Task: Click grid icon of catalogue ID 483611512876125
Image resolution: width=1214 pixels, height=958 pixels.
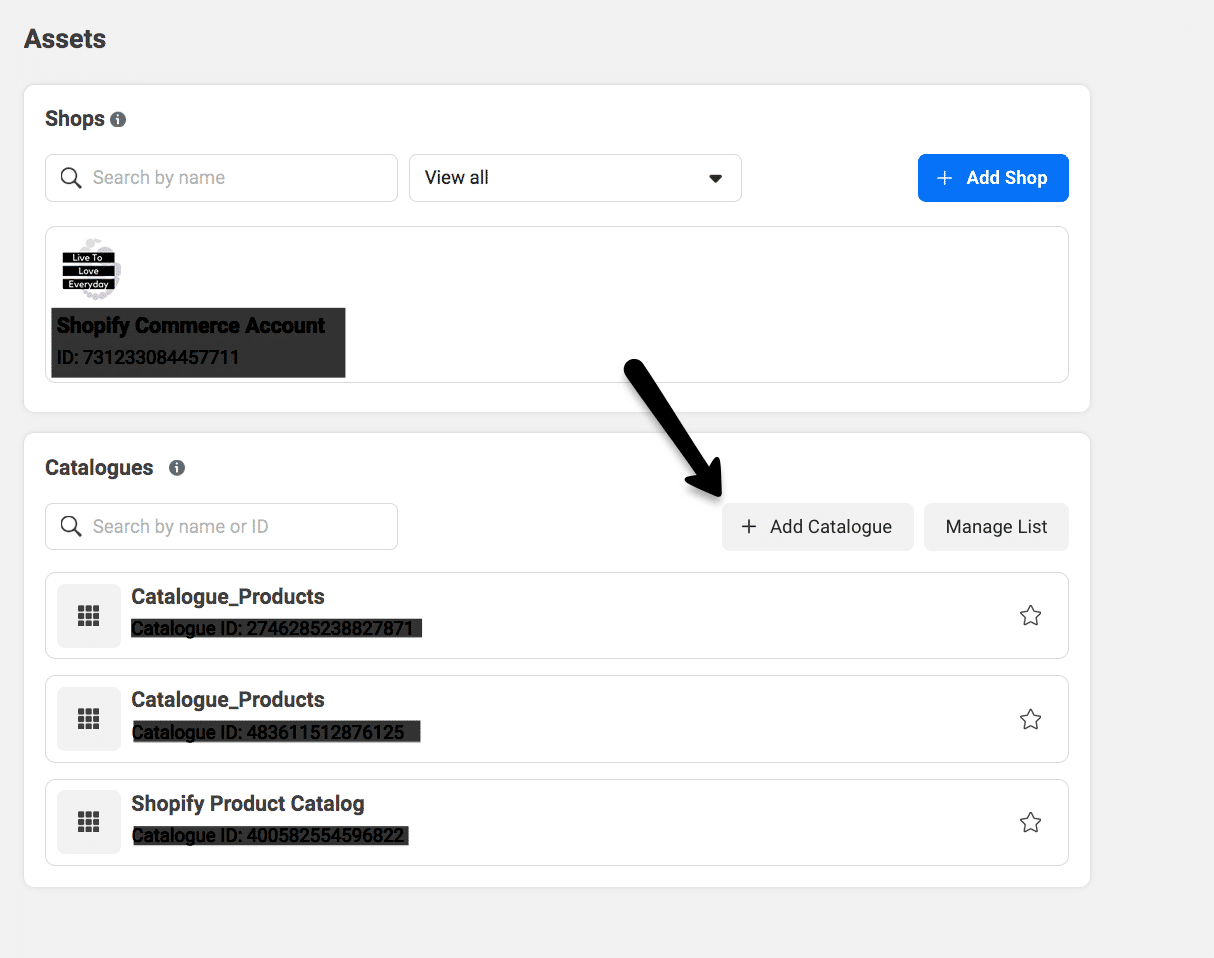Action: tap(89, 719)
